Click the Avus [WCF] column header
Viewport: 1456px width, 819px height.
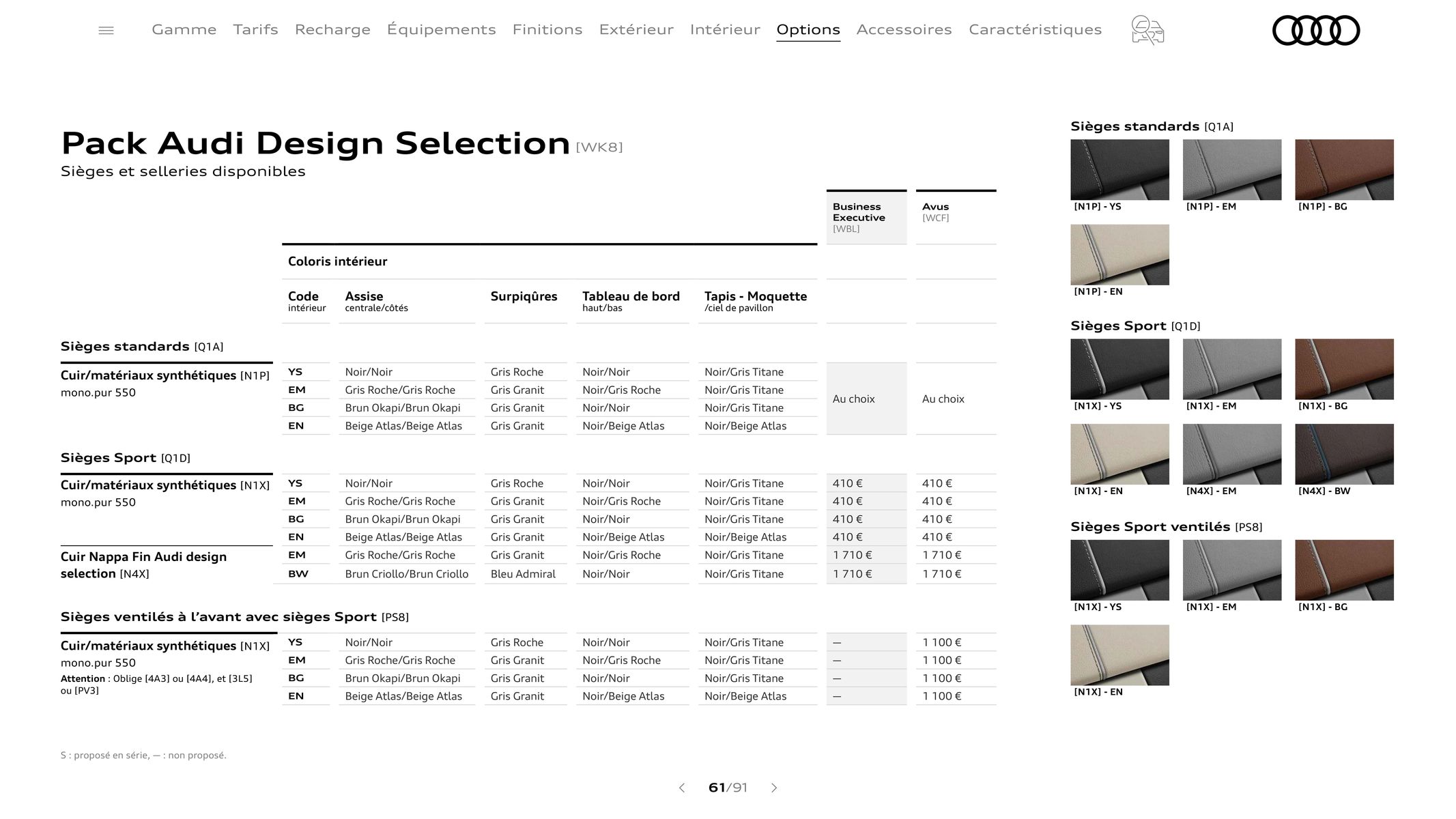[x=956, y=217]
